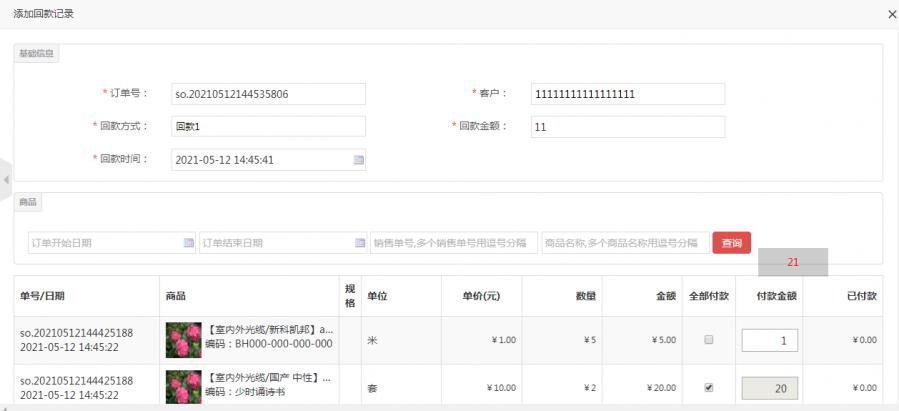Screen dimensions: 899x411
Task: Edit 付款金额 field showing 1
Action: point(769,340)
